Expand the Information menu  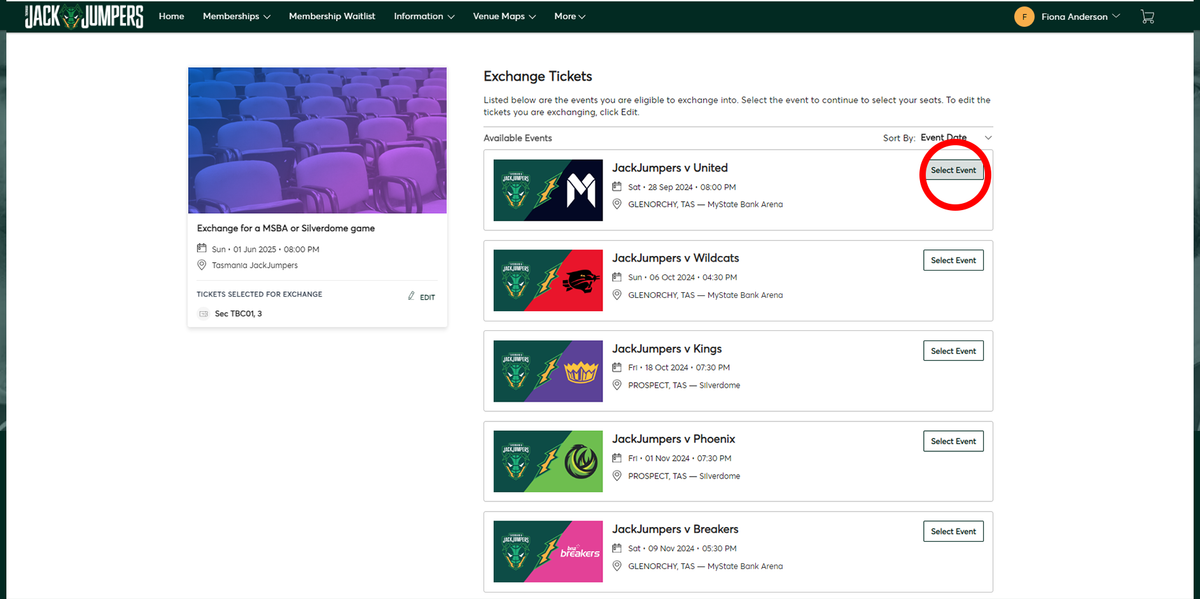pyautogui.click(x=424, y=16)
